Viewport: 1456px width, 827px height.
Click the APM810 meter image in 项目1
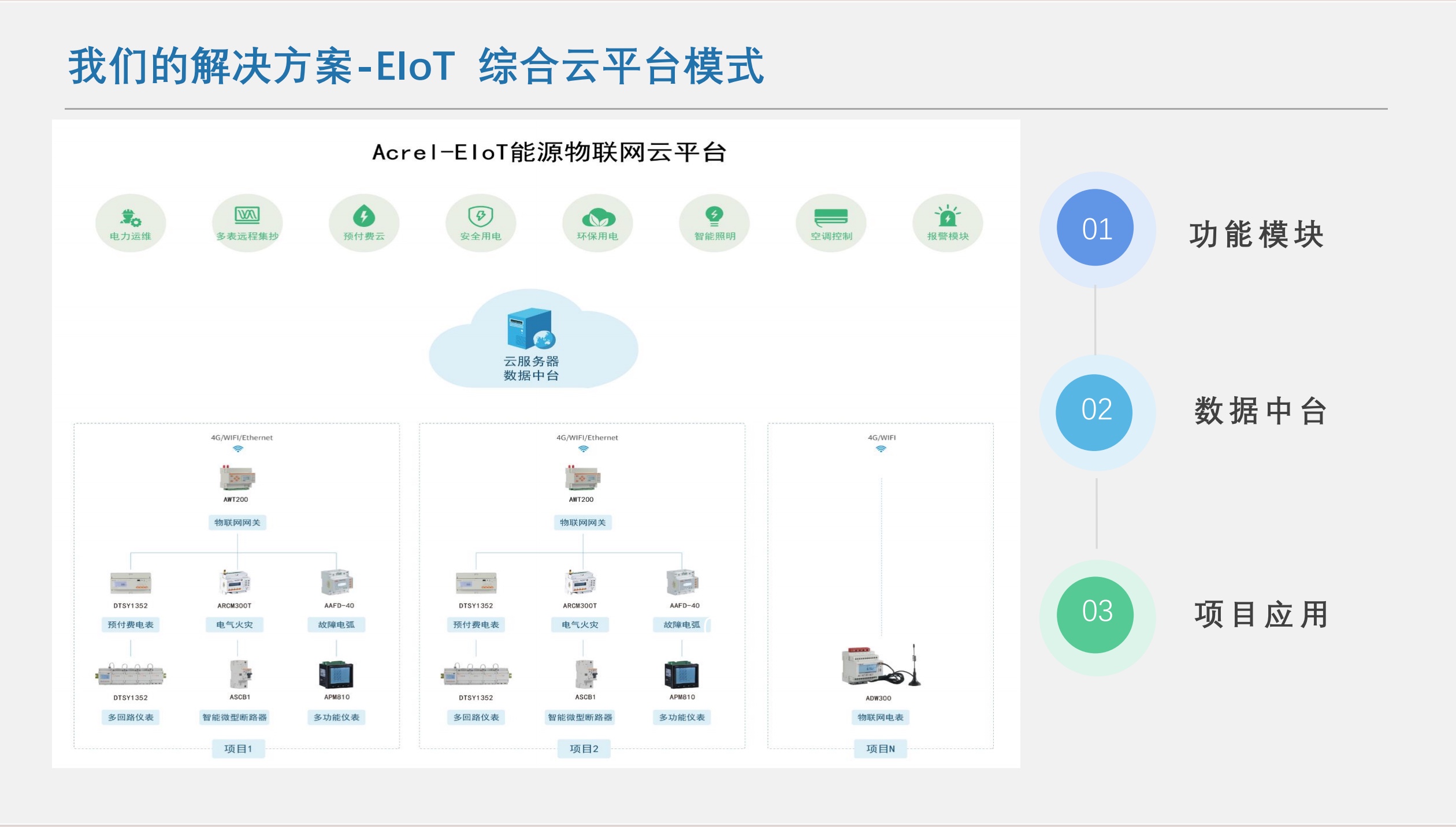tap(336, 675)
